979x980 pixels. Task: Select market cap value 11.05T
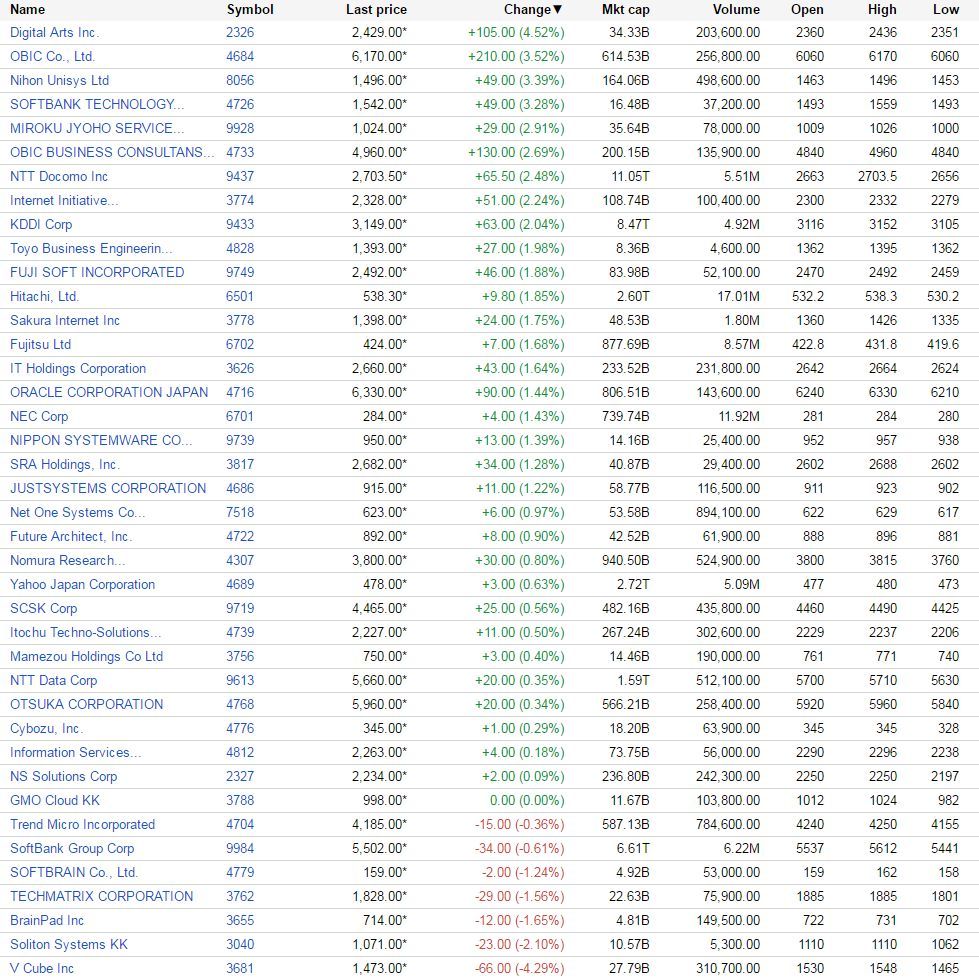(630, 176)
